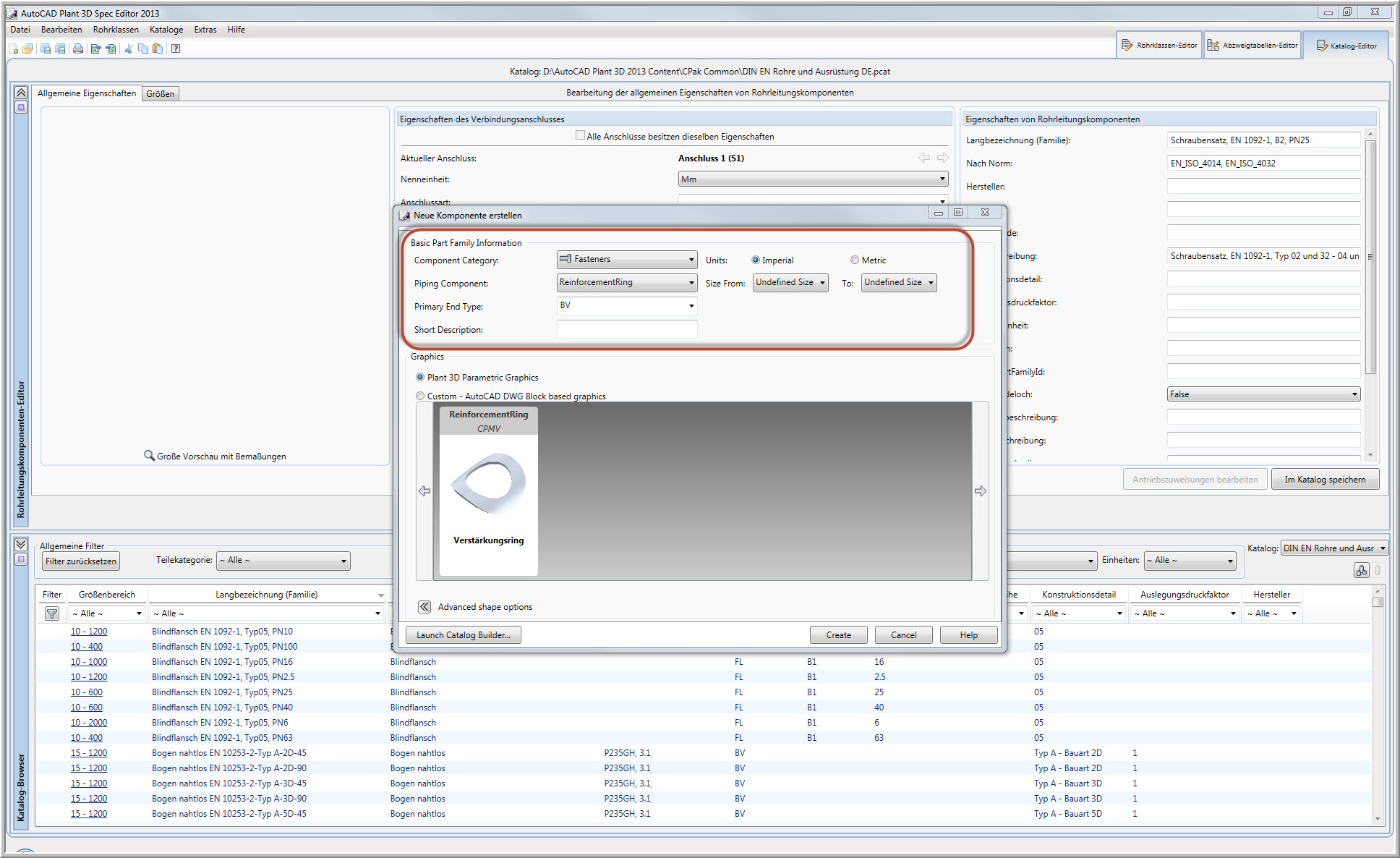The image size is (1400, 858).
Task: Select the Imperial units radio button
Action: [756, 260]
